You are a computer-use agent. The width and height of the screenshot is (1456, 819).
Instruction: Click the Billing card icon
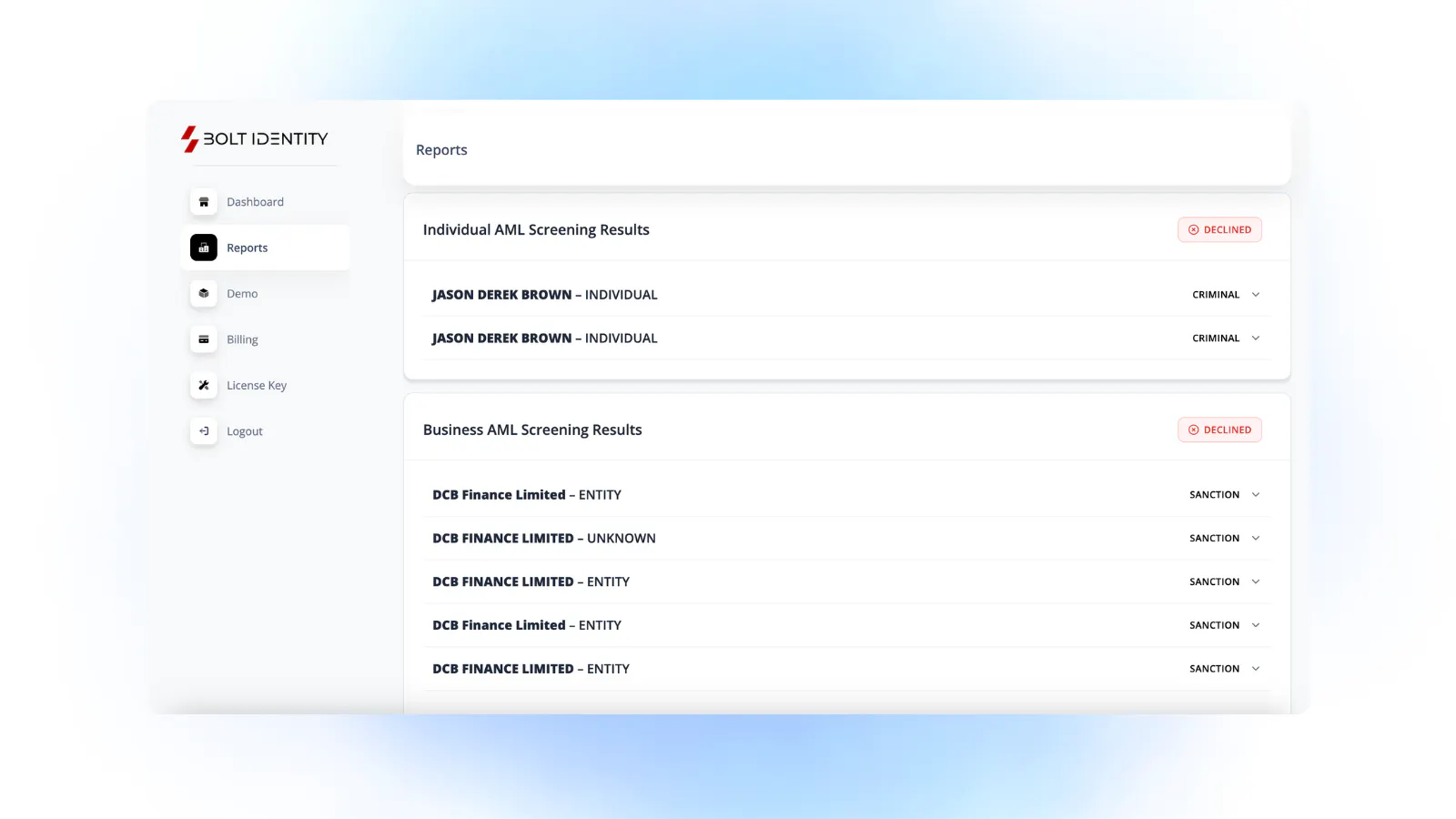(x=204, y=339)
